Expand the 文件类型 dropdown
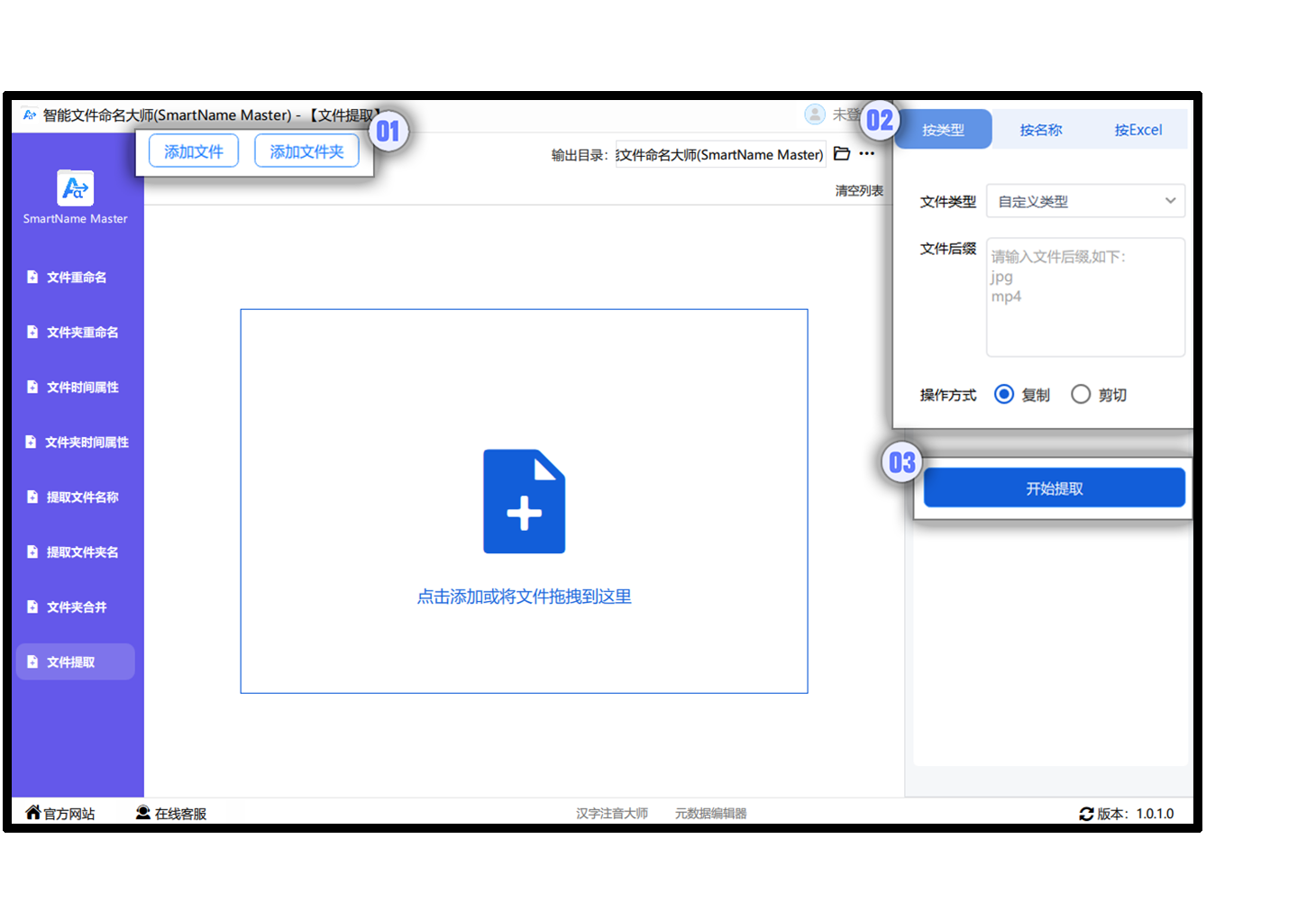This screenshot has width=1316, height=912. [x=1085, y=201]
